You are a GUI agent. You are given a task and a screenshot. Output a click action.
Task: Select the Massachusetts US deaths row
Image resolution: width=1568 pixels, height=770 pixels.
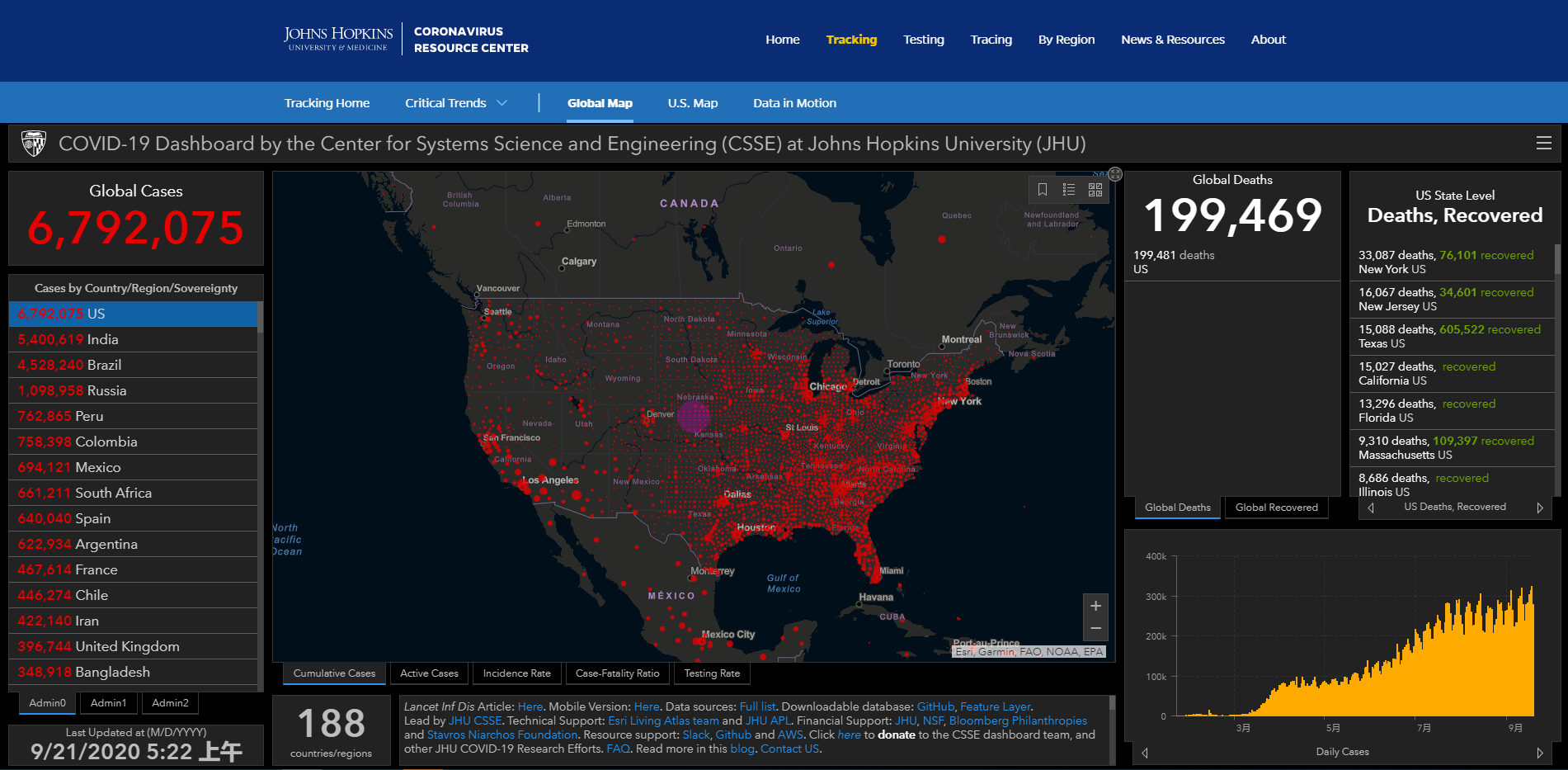point(1453,448)
